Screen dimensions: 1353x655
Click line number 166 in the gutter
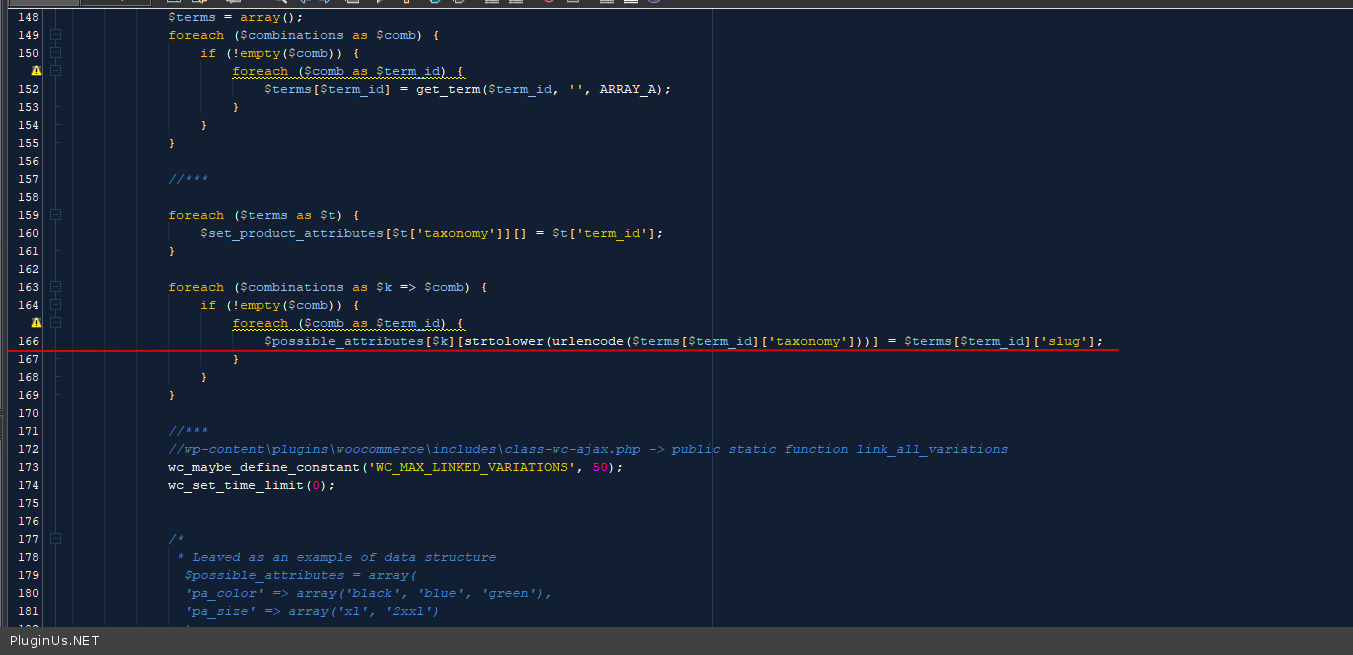pos(29,341)
